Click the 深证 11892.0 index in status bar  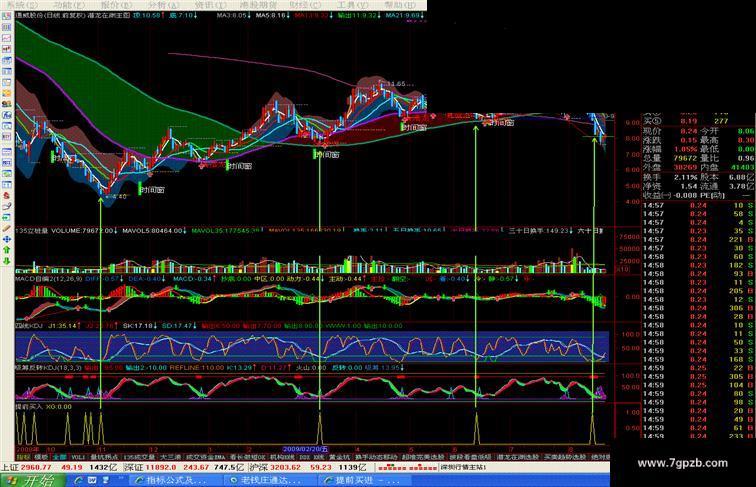(149, 467)
